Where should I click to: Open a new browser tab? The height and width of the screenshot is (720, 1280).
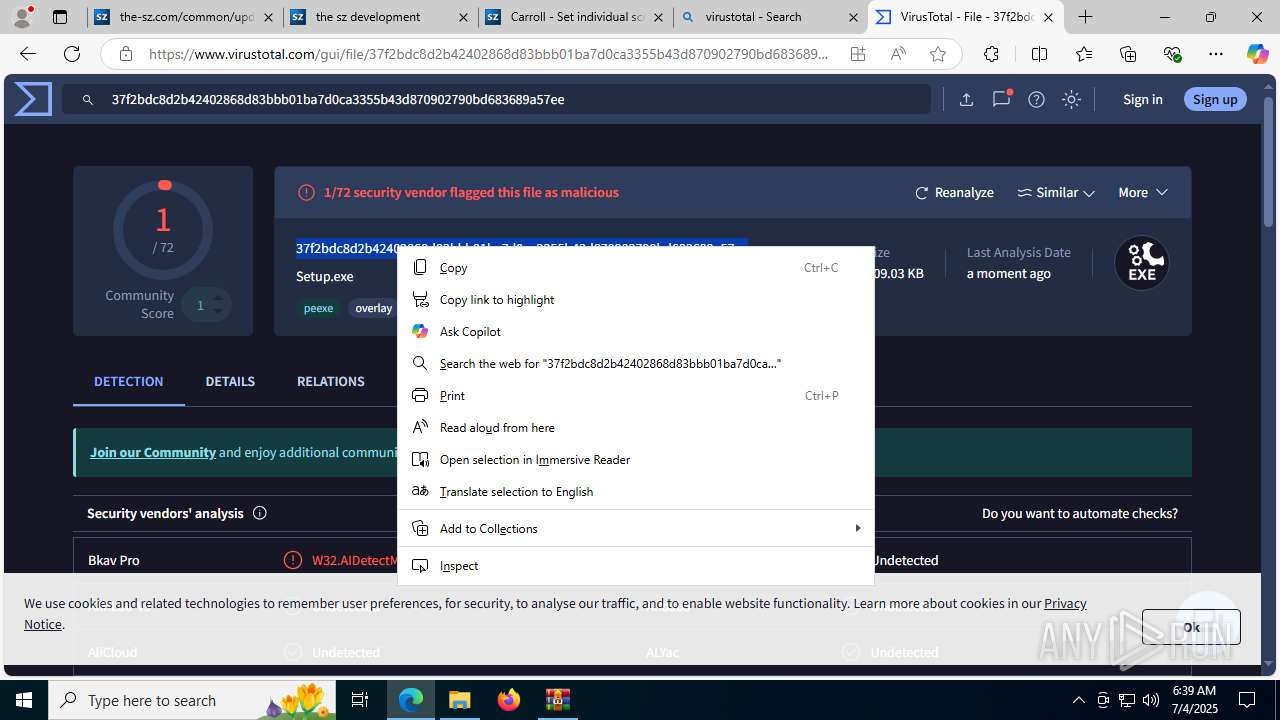[x=1085, y=17]
